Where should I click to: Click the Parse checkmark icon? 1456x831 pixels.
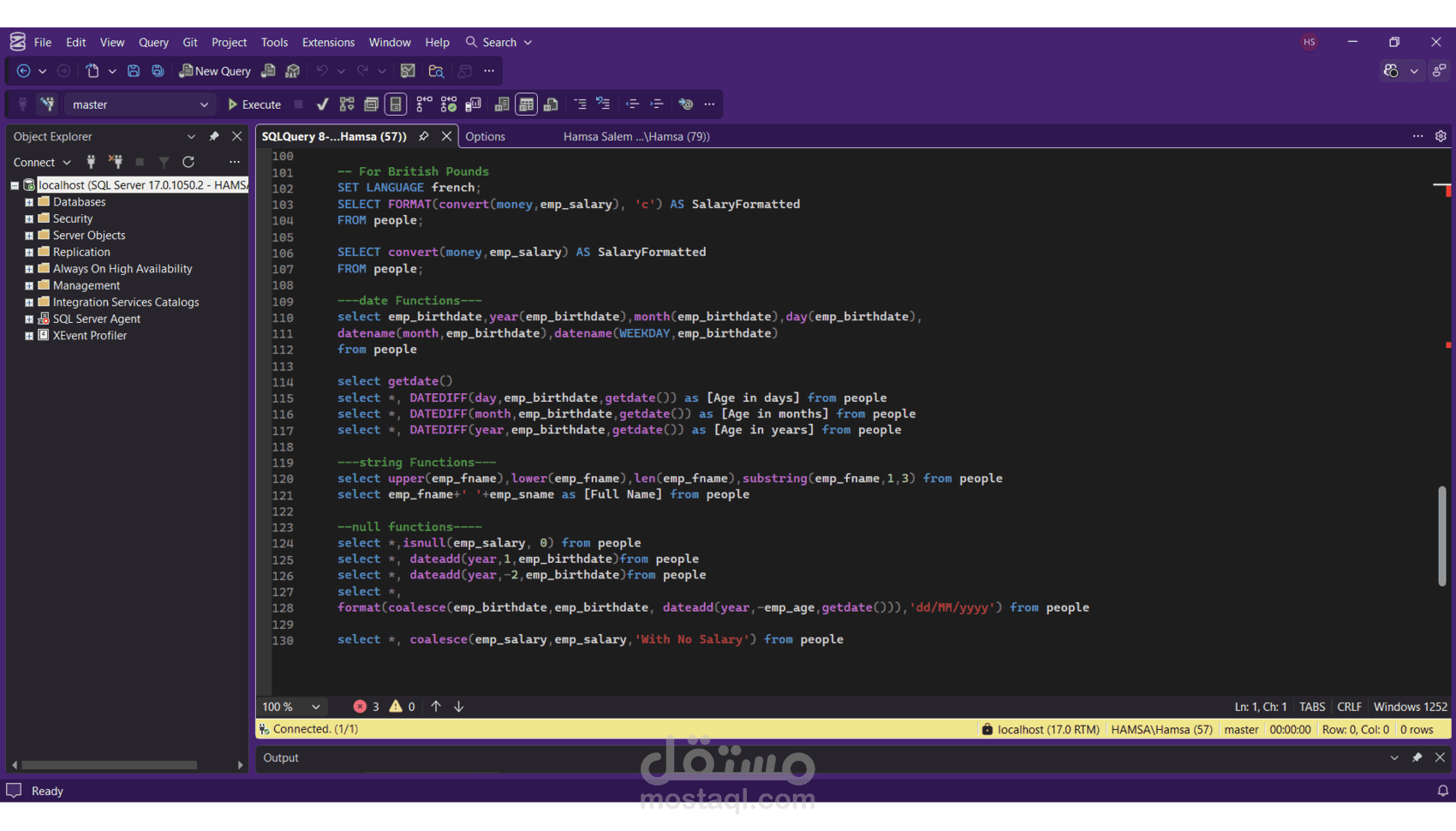click(322, 105)
